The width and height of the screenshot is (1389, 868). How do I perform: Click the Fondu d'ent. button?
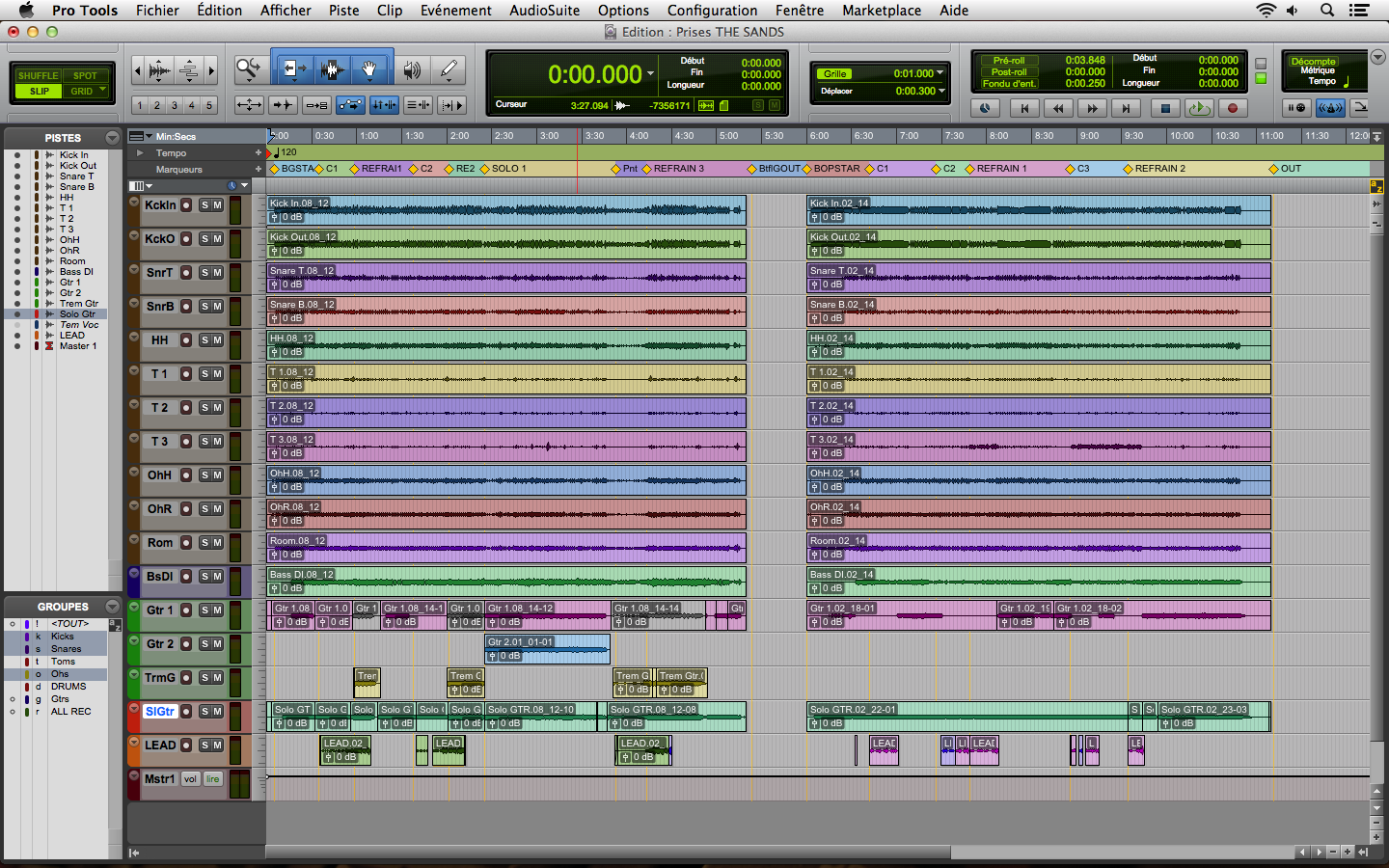point(1009,83)
